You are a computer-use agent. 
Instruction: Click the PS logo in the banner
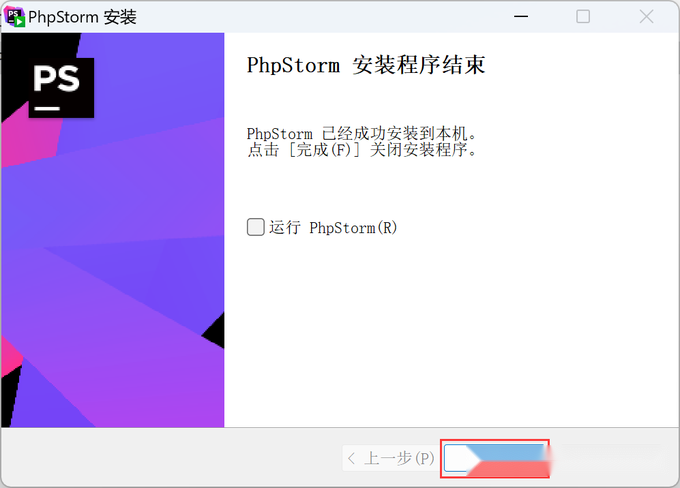61,87
